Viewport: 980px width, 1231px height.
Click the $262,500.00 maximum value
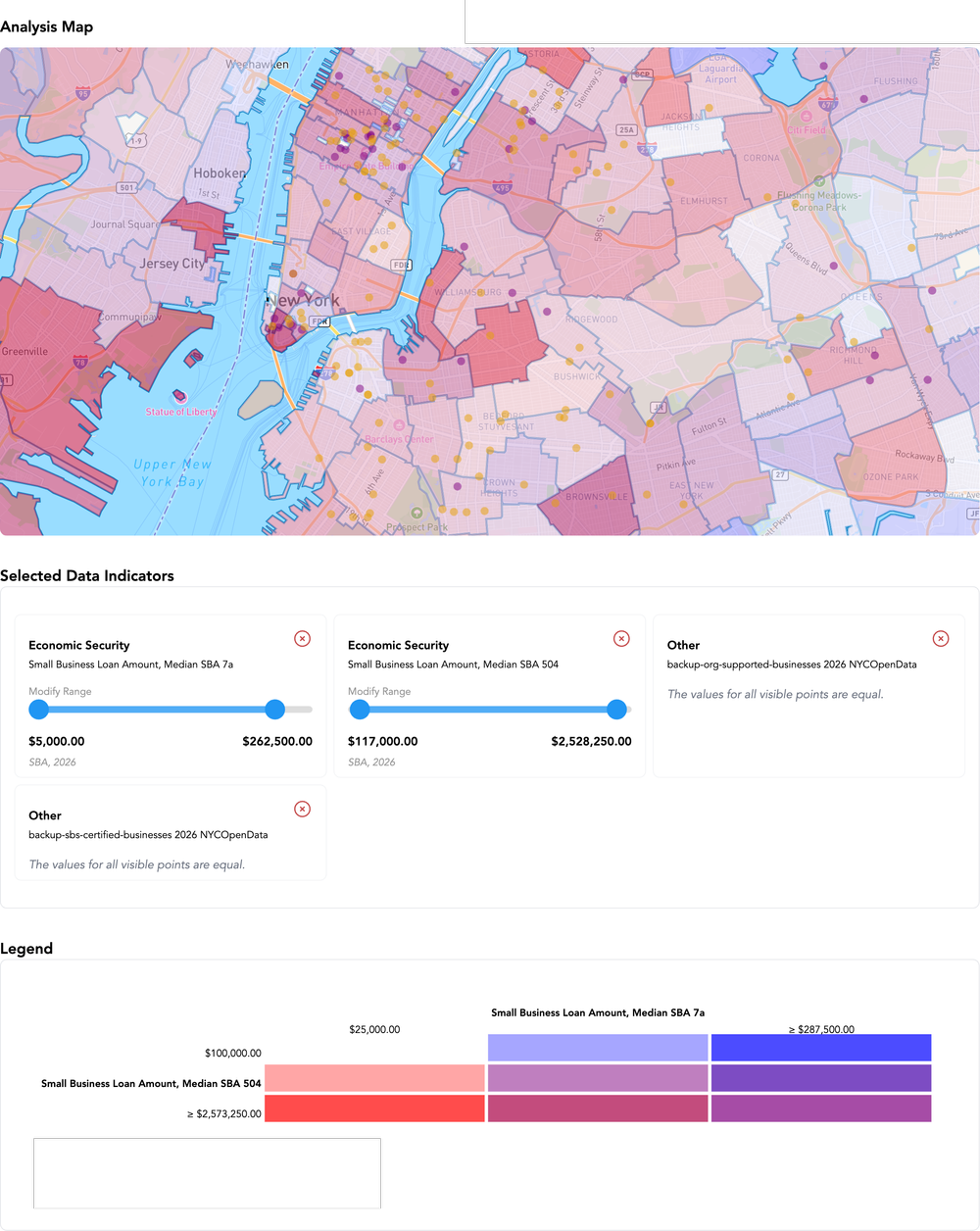click(x=277, y=742)
